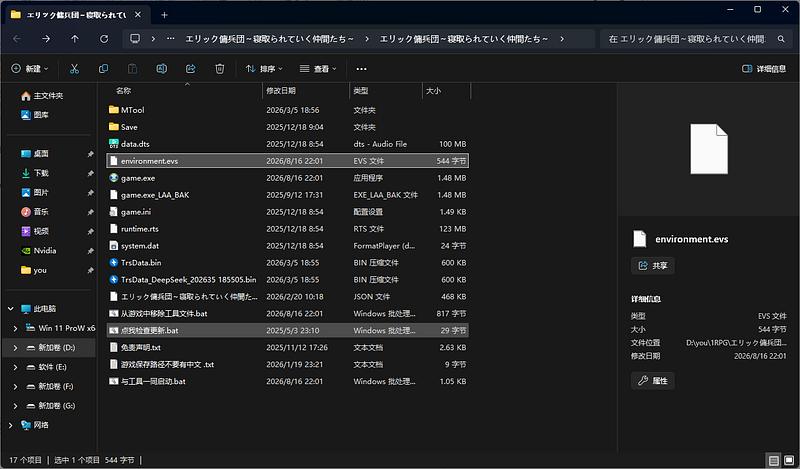Viewport: 800px width, 469px height.
Task: Select game.exe_LAA_BAK file
Action: (288, 195)
